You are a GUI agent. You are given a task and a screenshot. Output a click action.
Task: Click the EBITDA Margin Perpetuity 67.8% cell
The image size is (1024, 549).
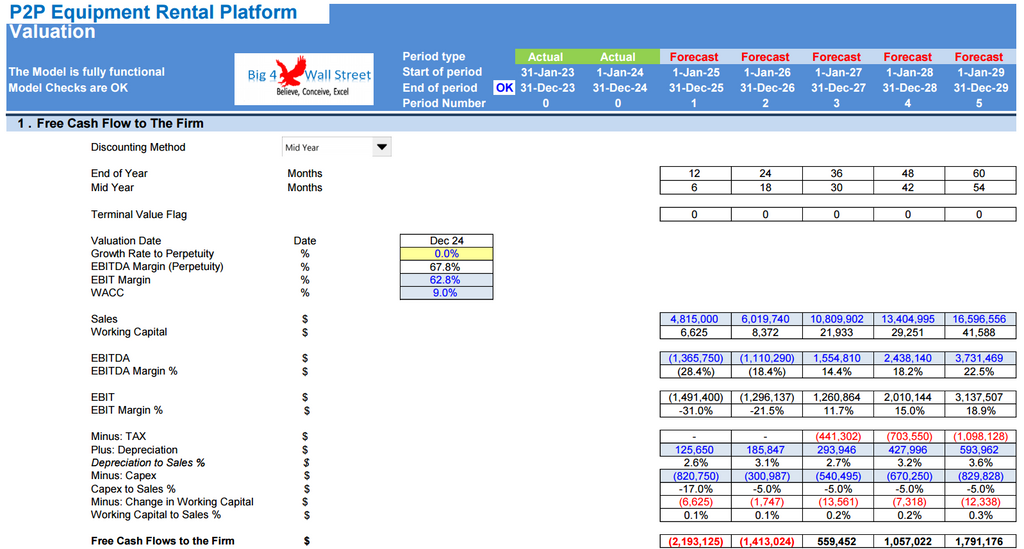click(446, 267)
